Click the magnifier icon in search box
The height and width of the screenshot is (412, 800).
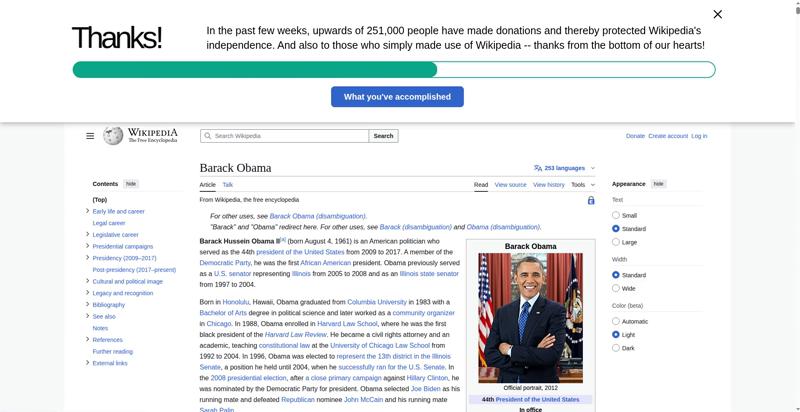tap(207, 136)
